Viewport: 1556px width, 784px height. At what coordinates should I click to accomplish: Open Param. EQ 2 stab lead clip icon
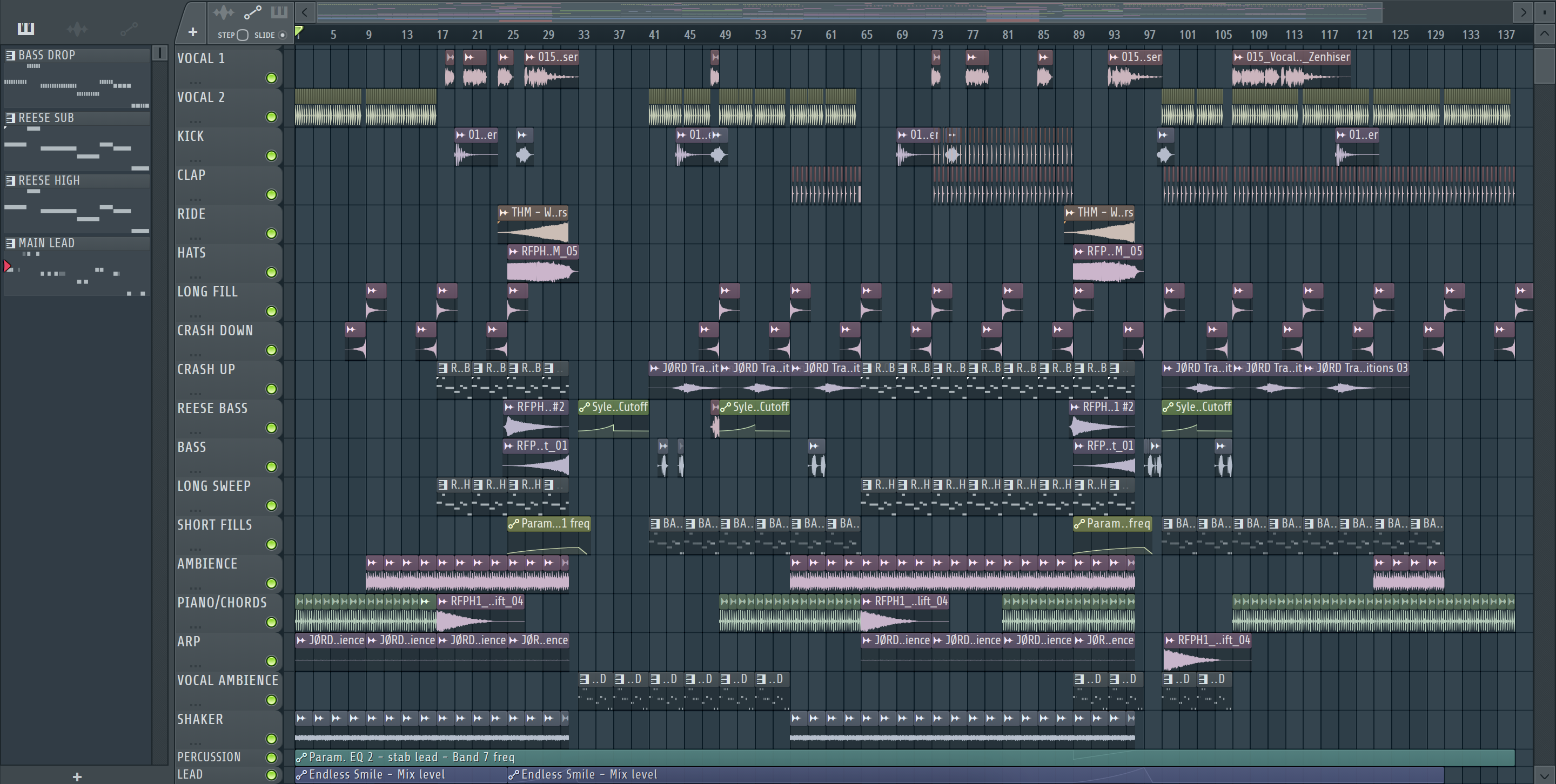(301, 758)
